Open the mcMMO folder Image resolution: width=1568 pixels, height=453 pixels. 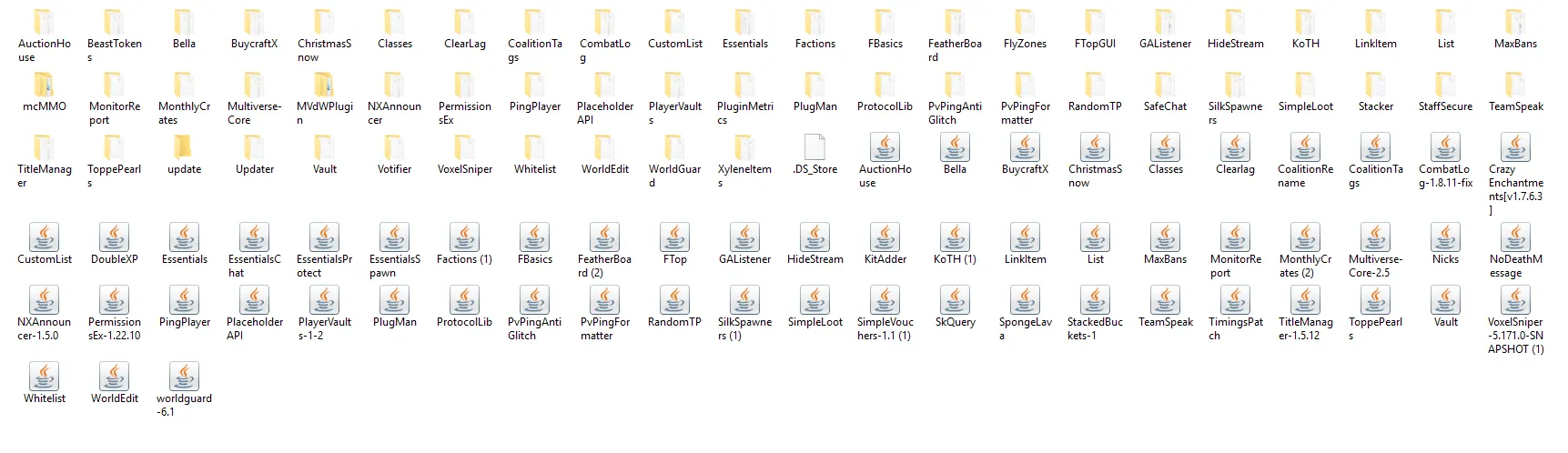(44, 92)
